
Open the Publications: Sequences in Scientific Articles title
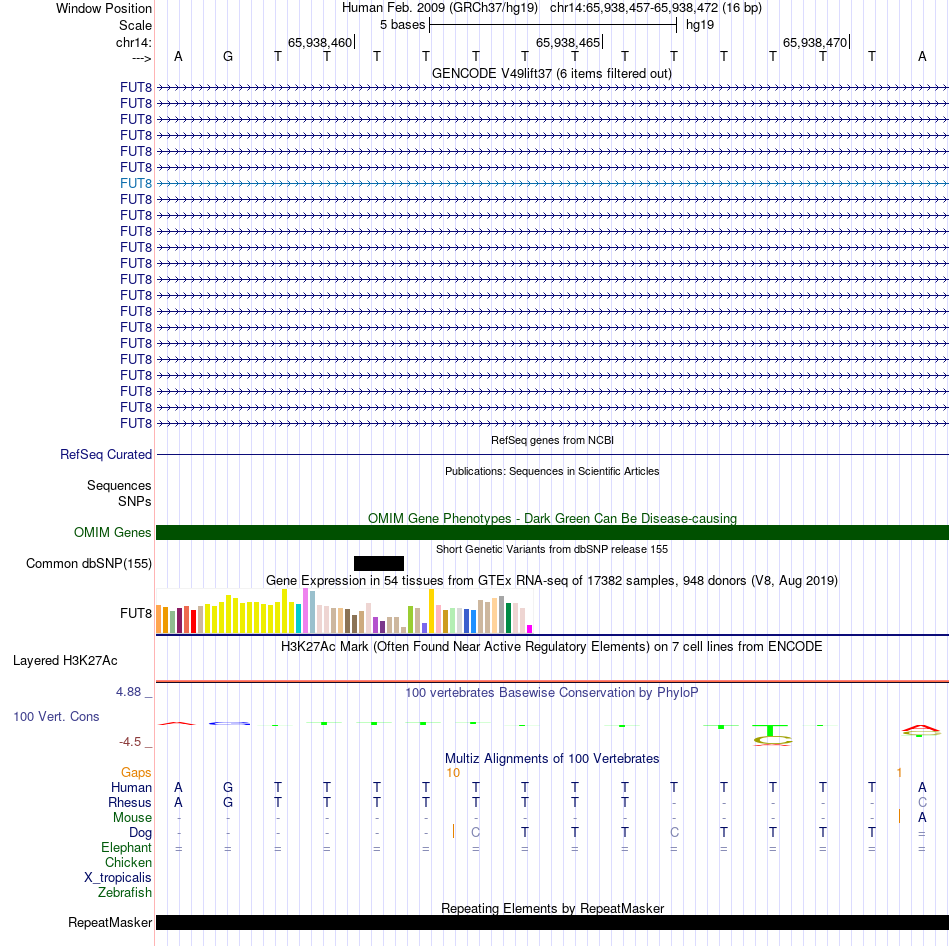552,471
